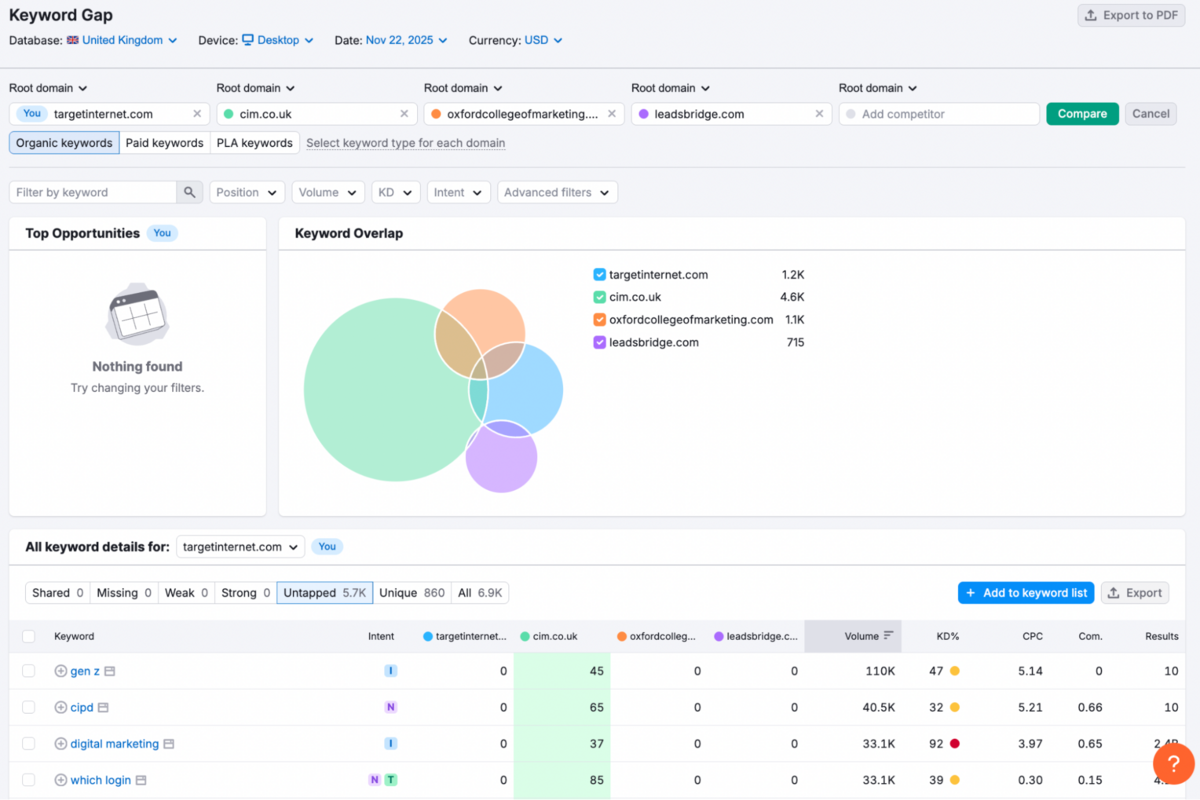
Task: Click the 'Nothing found' empty table illustration
Action: coord(137,314)
